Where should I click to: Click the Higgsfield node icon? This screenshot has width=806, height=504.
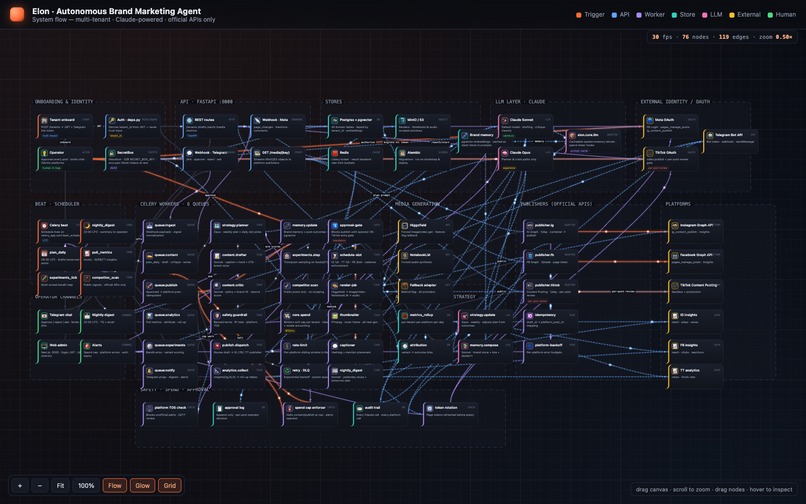pyautogui.click(x=405, y=225)
